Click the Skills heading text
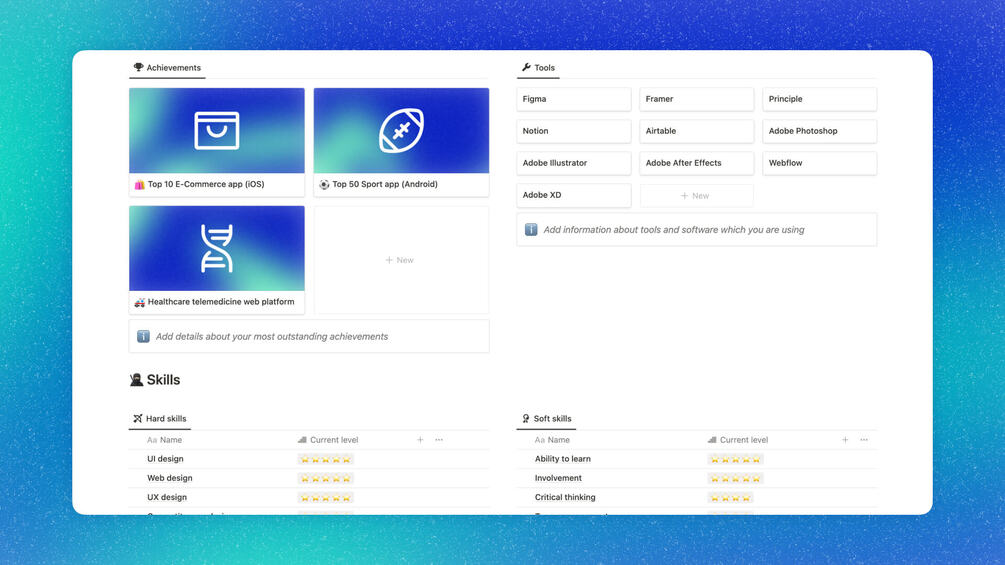 click(x=163, y=380)
